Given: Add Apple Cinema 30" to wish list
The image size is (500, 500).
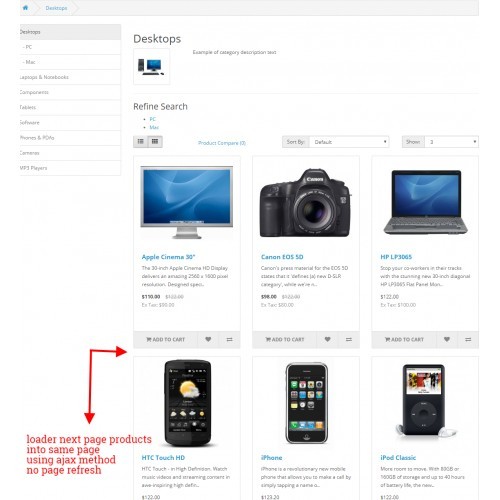Looking at the screenshot, I should [208, 339].
